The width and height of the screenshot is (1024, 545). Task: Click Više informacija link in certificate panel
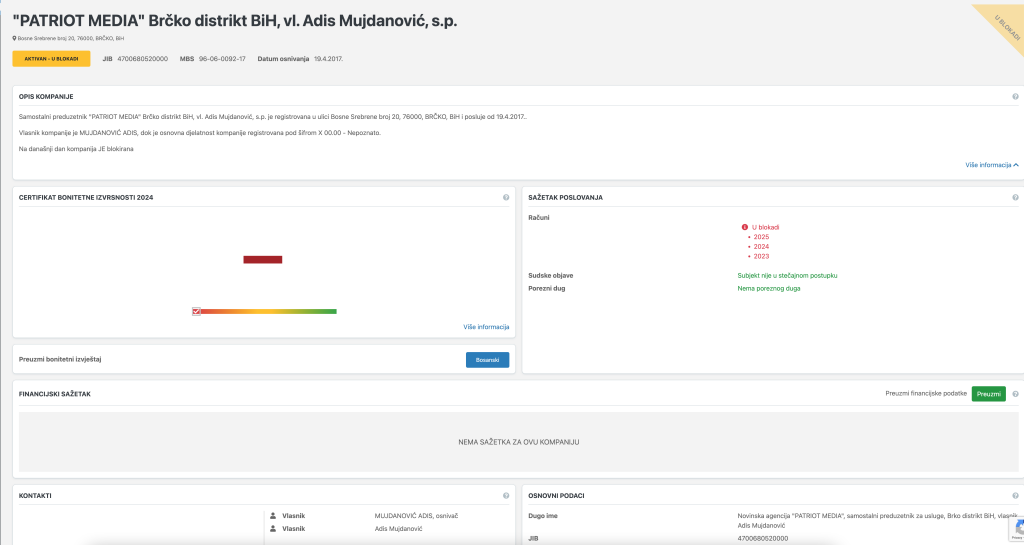486,327
